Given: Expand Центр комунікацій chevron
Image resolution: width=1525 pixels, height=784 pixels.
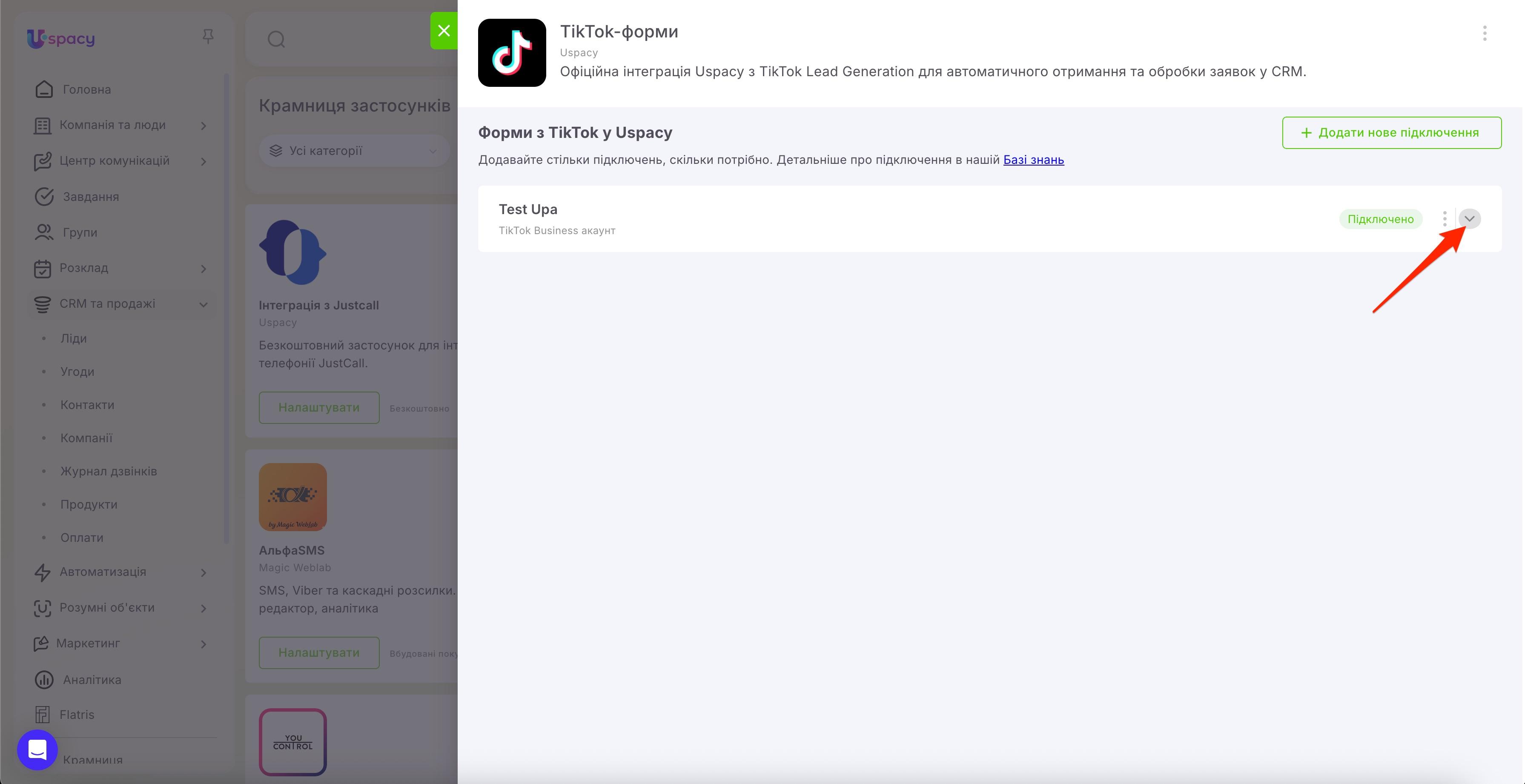Looking at the screenshot, I should point(204,162).
